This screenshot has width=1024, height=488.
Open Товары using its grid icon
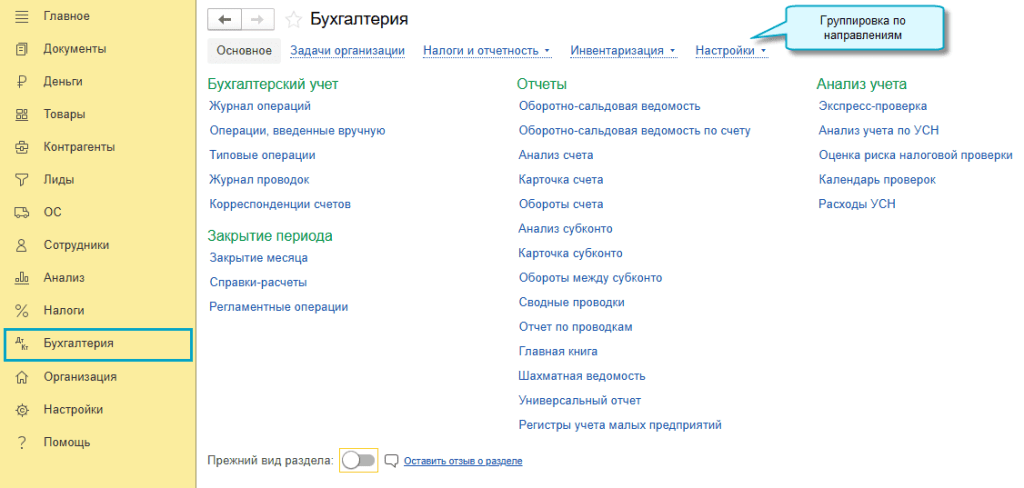[x=21, y=115]
